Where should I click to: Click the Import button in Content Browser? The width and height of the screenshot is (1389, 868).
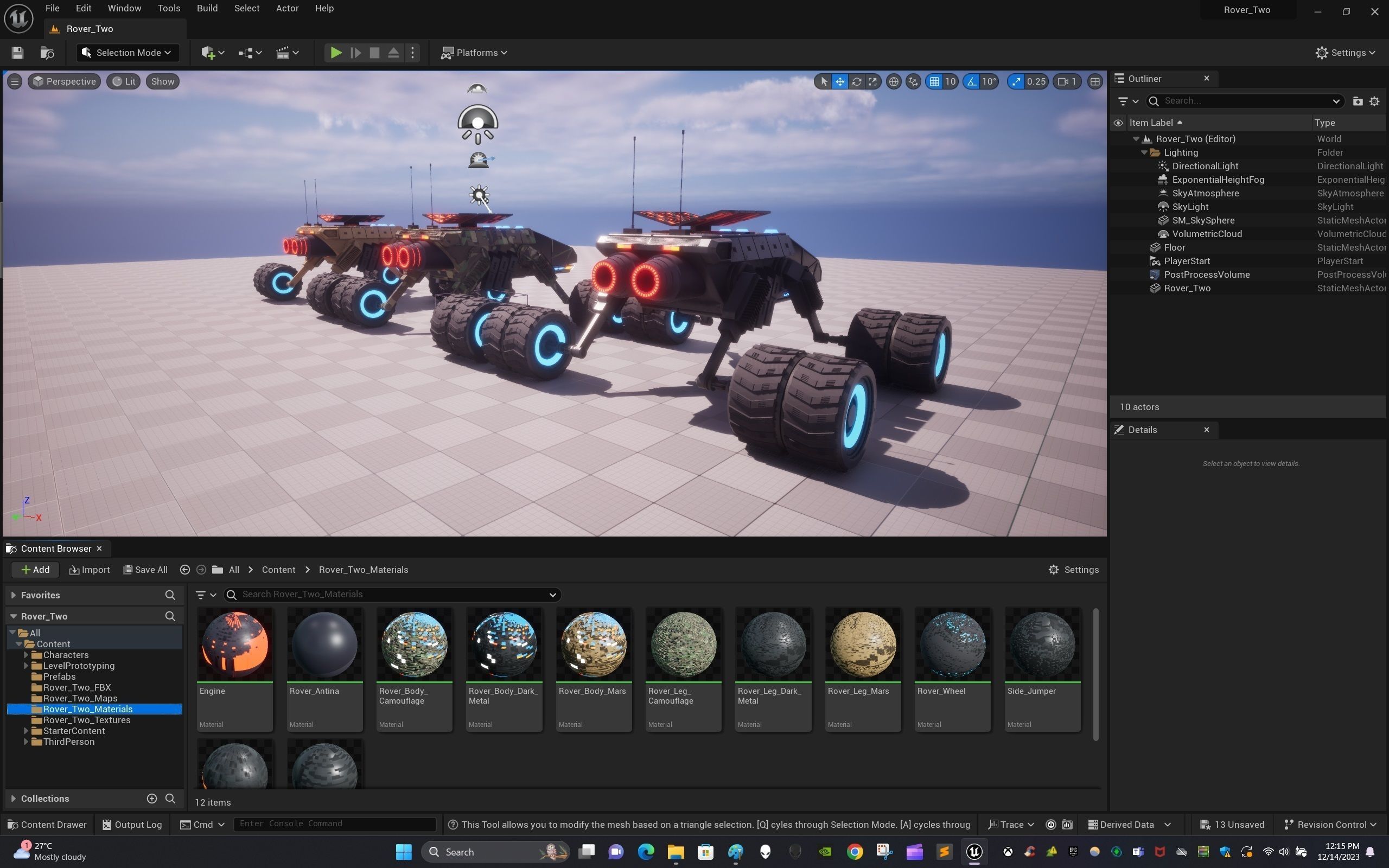(x=89, y=570)
